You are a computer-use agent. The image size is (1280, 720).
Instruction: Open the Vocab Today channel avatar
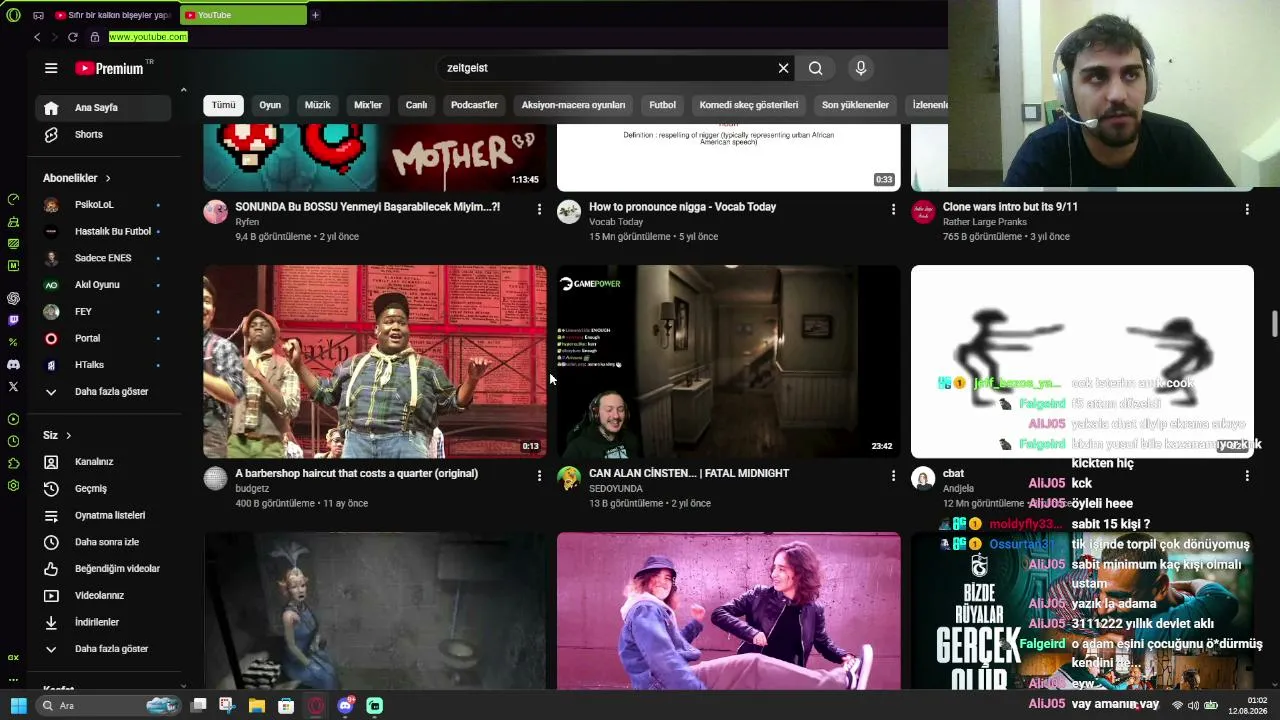tap(569, 211)
